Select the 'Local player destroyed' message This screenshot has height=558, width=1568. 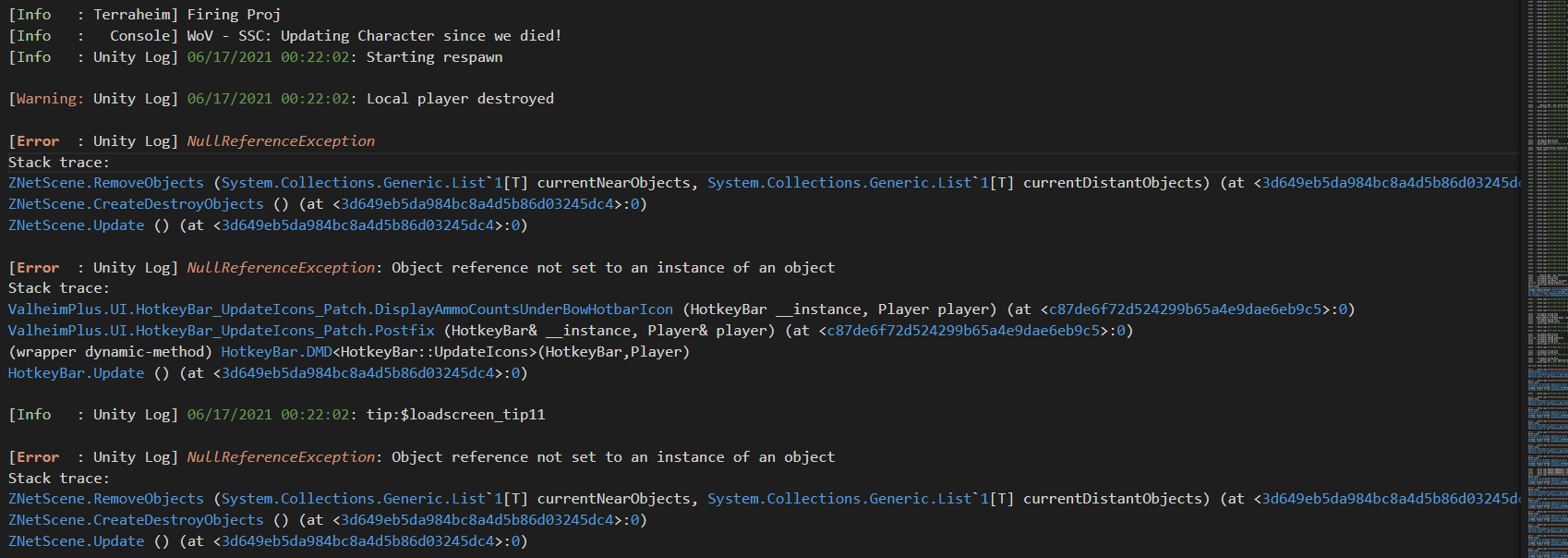(x=460, y=99)
